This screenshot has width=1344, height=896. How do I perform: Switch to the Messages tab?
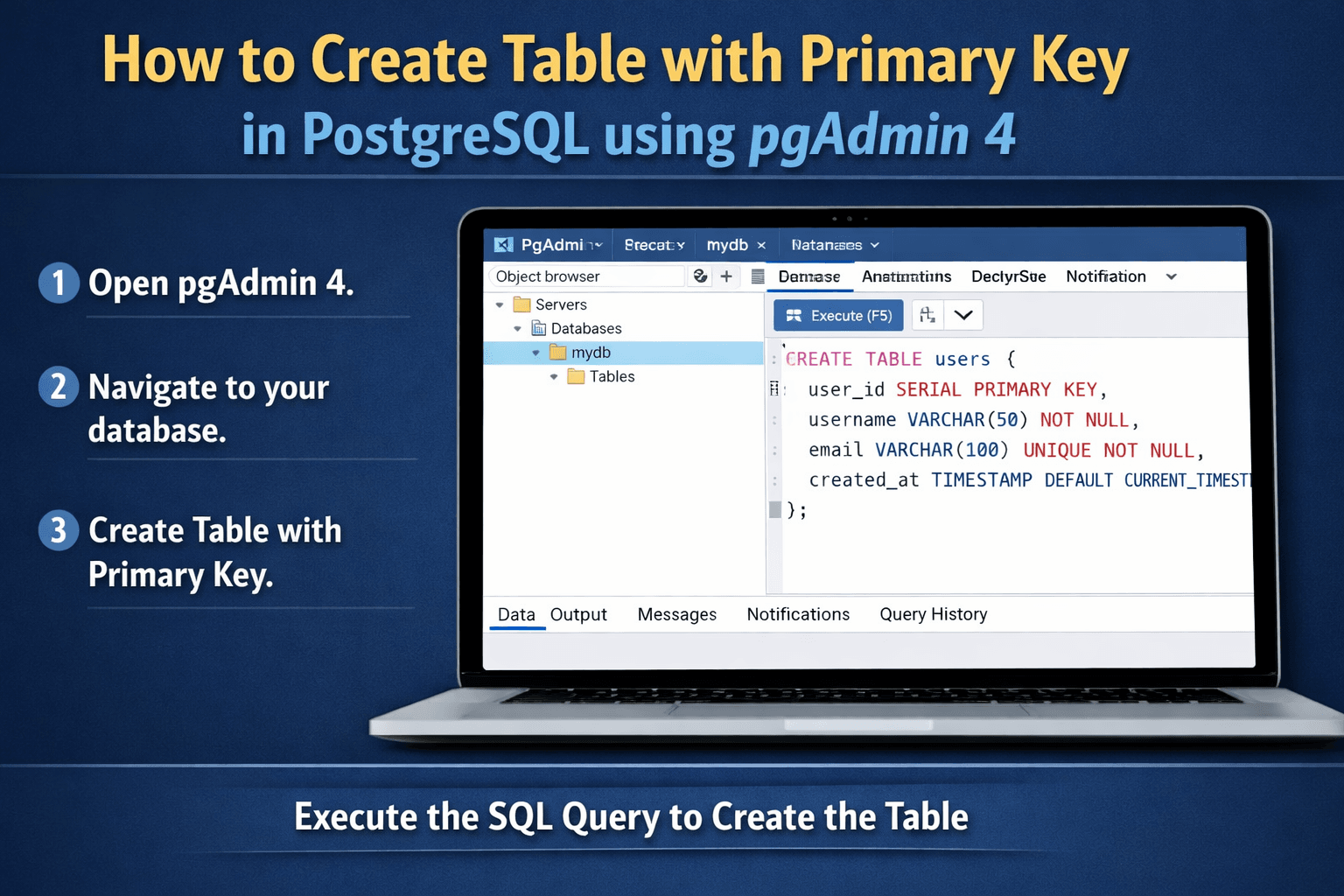click(x=676, y=614)
